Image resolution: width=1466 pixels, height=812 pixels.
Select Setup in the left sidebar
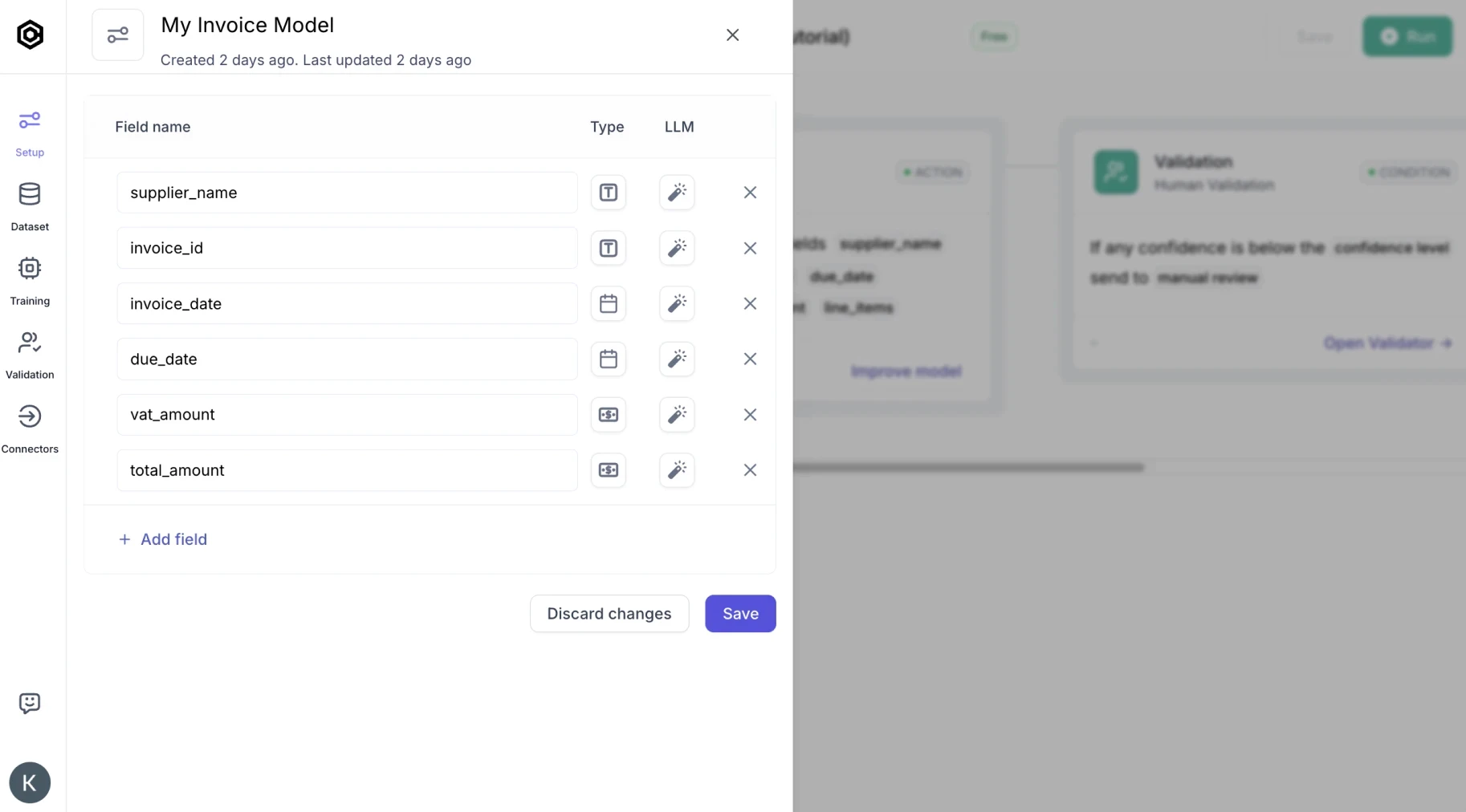[x=30, y=132]
